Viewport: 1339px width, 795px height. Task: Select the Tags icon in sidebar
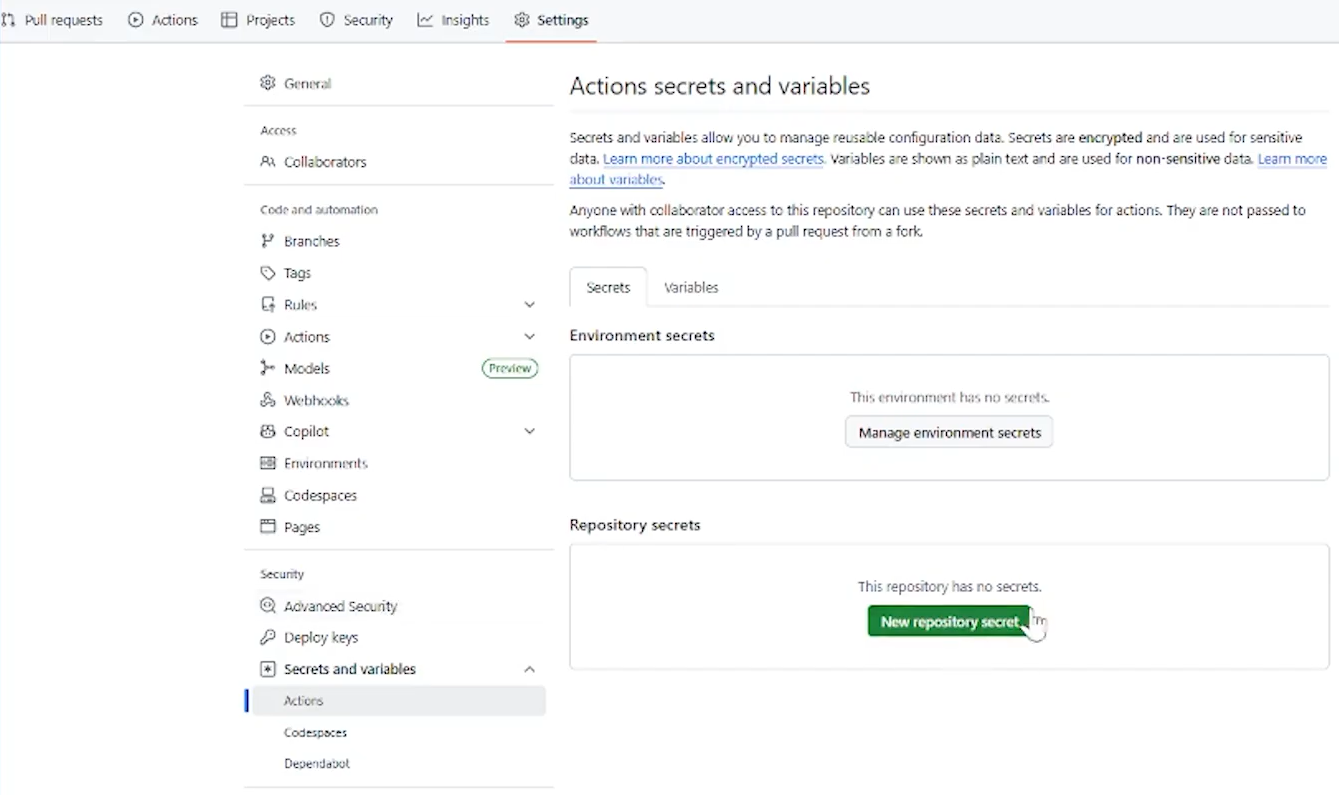(267, 273)
